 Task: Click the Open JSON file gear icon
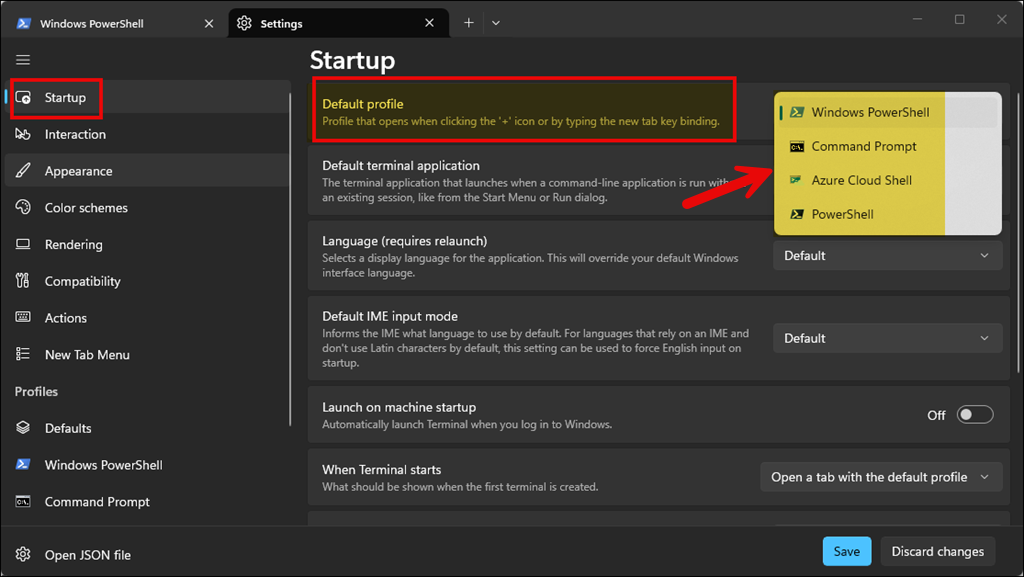[x=23, y=554]
